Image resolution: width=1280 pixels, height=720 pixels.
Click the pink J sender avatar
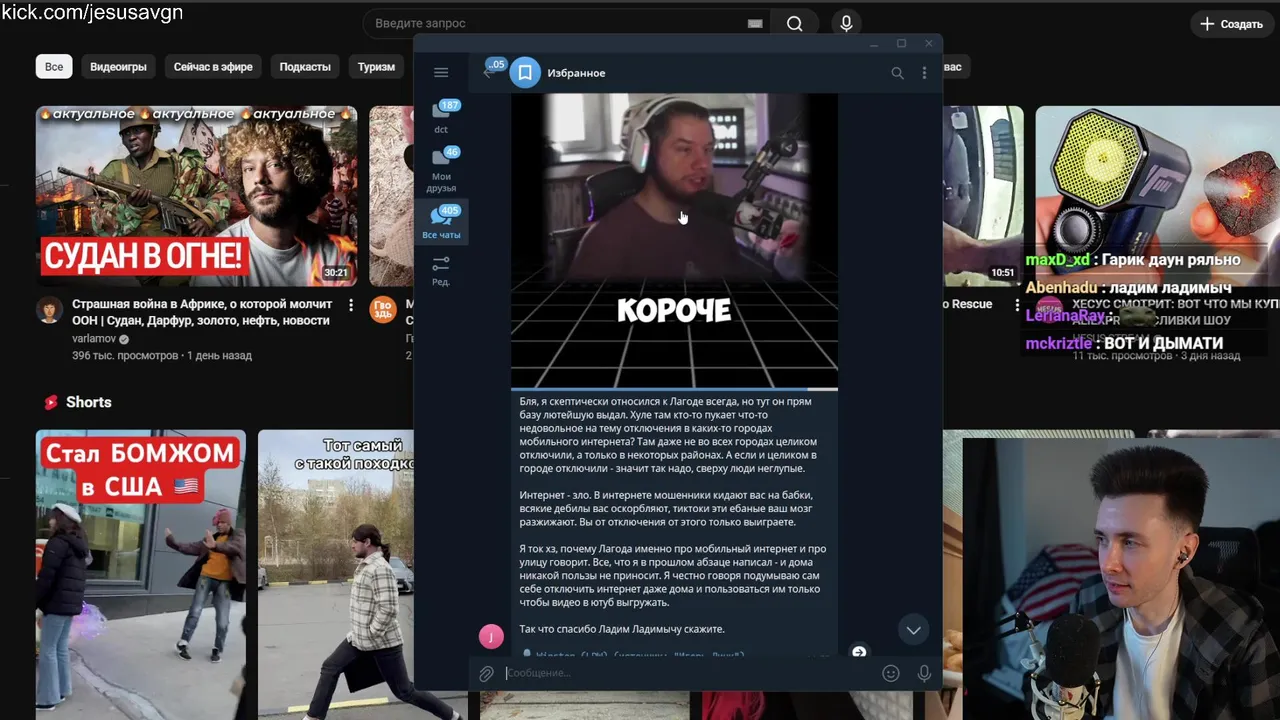(x=491, y=637)
